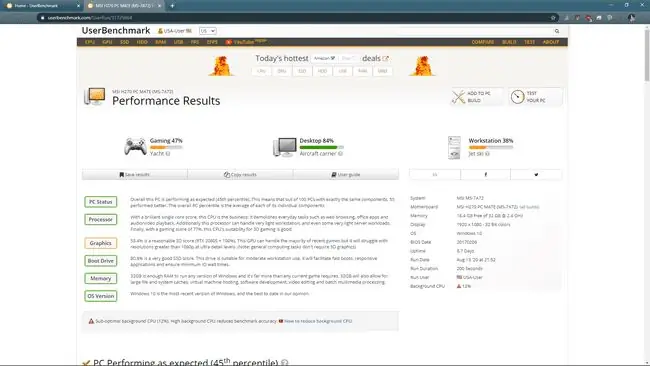This screenshot has width=650, height=366.
Task: Click the Desktop 84% progress bar
Action: click(322, 147)
